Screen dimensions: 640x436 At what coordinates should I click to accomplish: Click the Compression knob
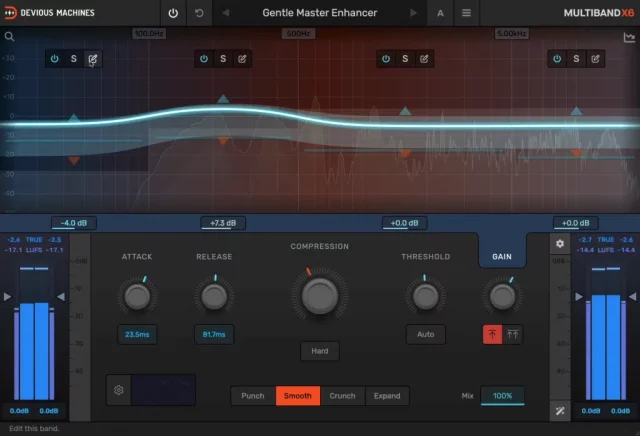(319, 293)
